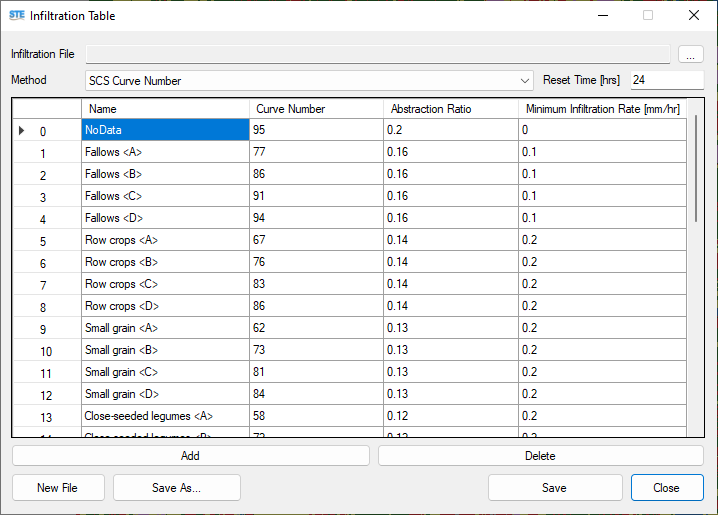Click curve number 81 cell for Small grain <C>
The width and height of the screenshot is (718, 515).
tap(316, 371)
